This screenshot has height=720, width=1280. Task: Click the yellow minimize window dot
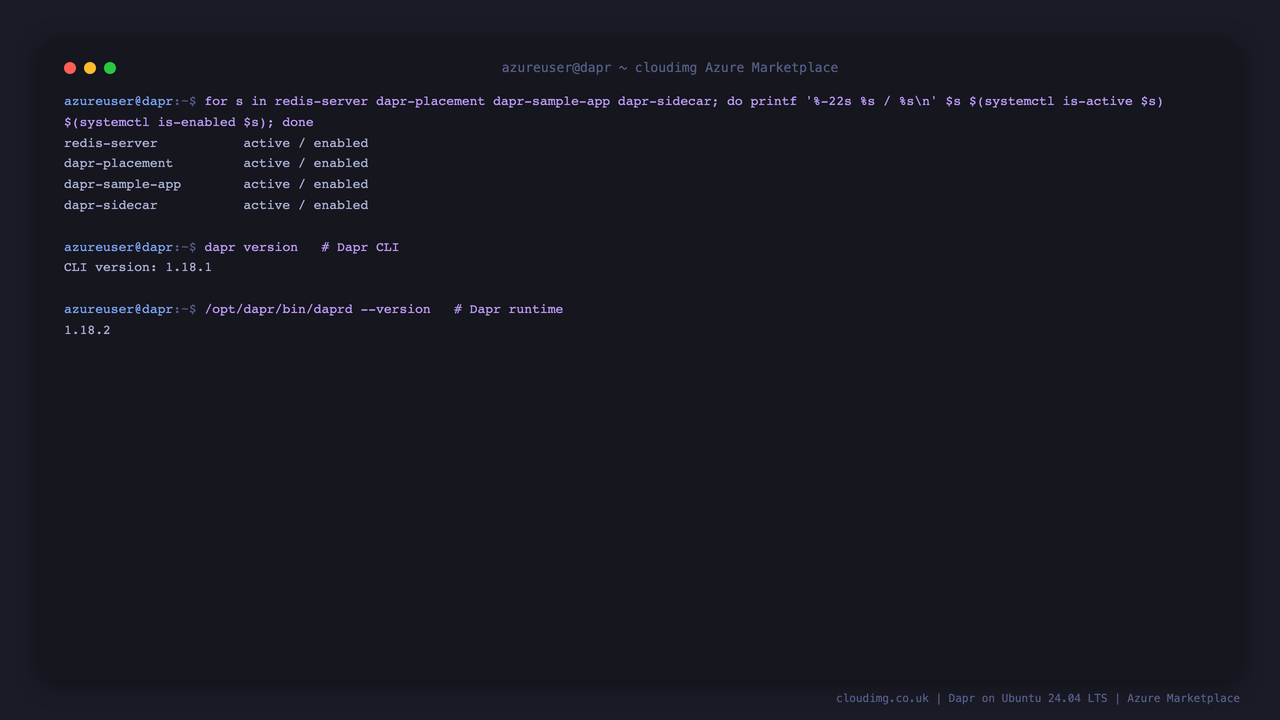point(90,68)
